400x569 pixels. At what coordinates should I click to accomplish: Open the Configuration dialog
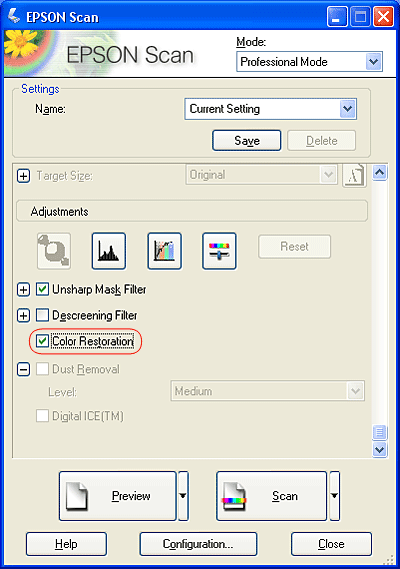[198, 544]
